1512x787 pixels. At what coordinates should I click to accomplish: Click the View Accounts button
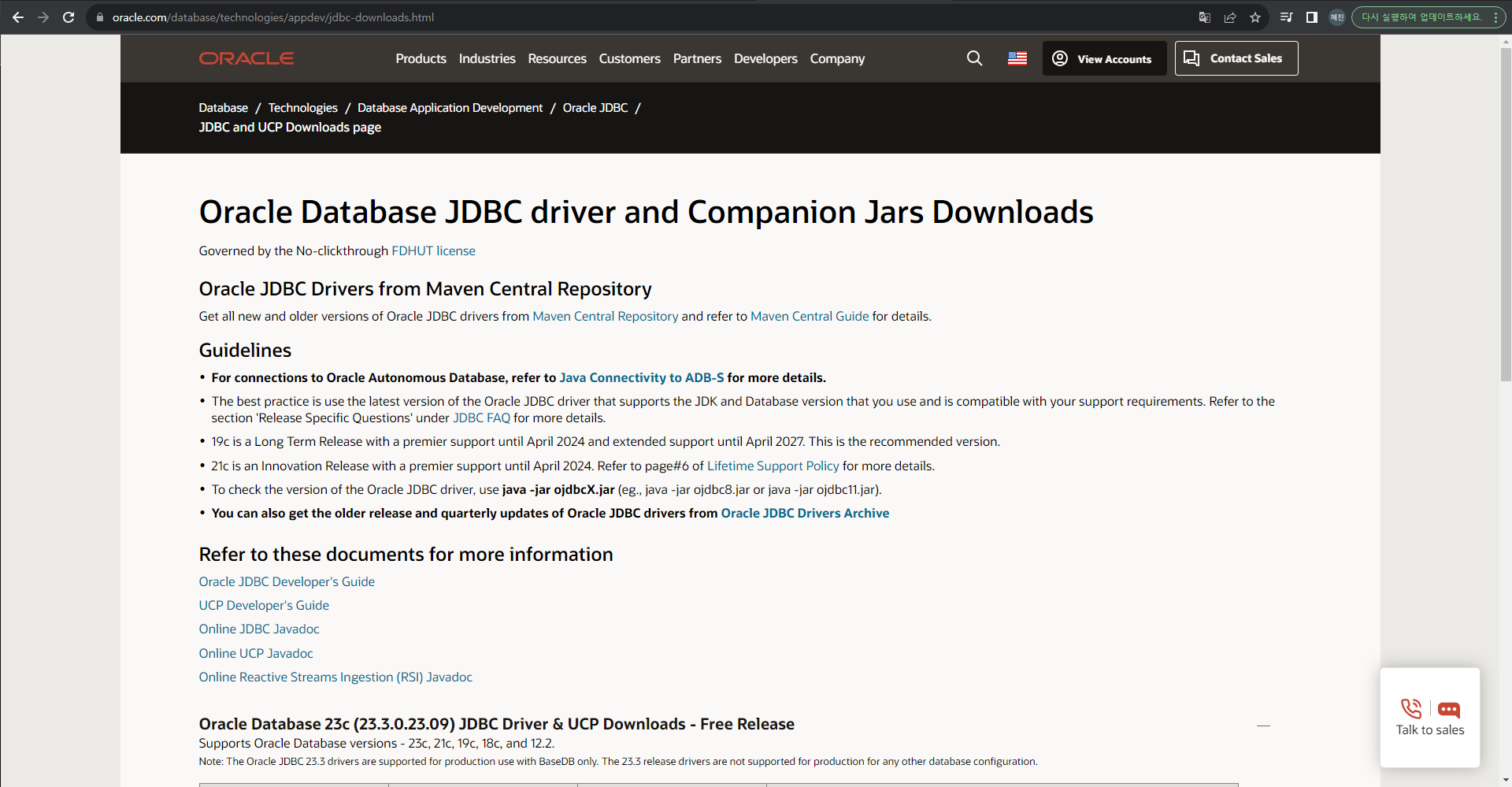point(1105,58)
